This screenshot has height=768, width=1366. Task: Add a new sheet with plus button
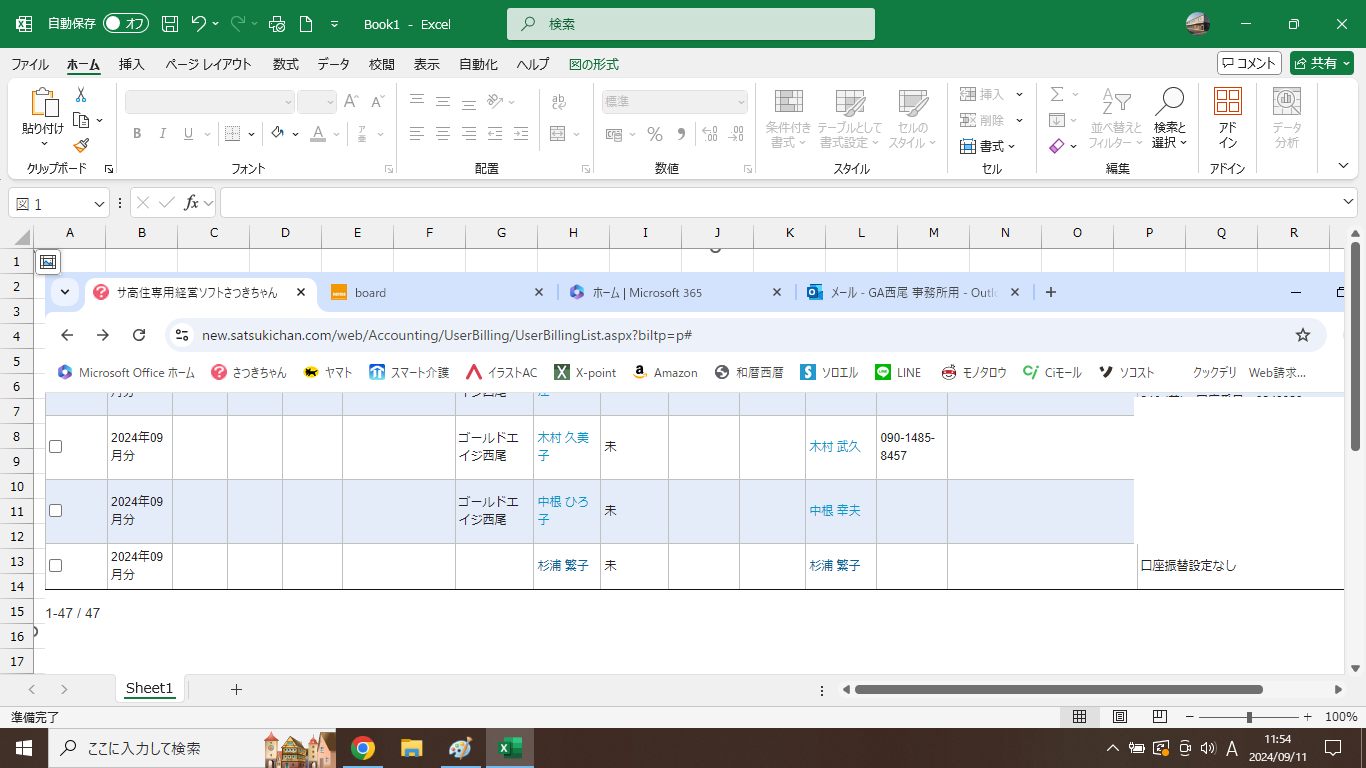236,689
